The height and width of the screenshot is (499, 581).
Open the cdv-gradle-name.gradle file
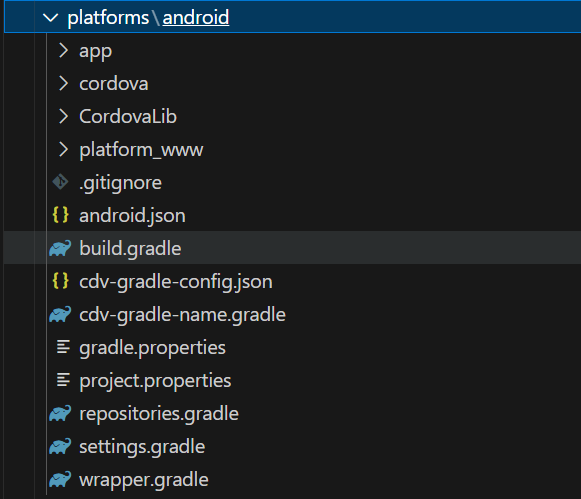182,315
